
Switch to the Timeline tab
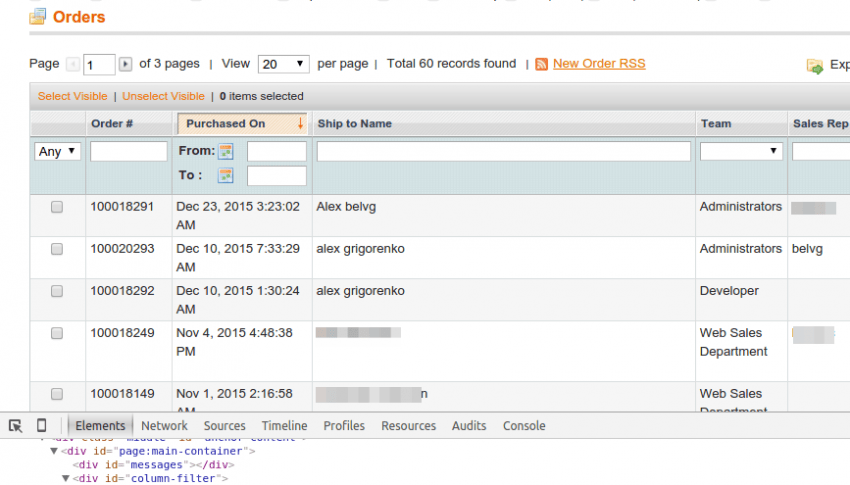click(285, 426)
